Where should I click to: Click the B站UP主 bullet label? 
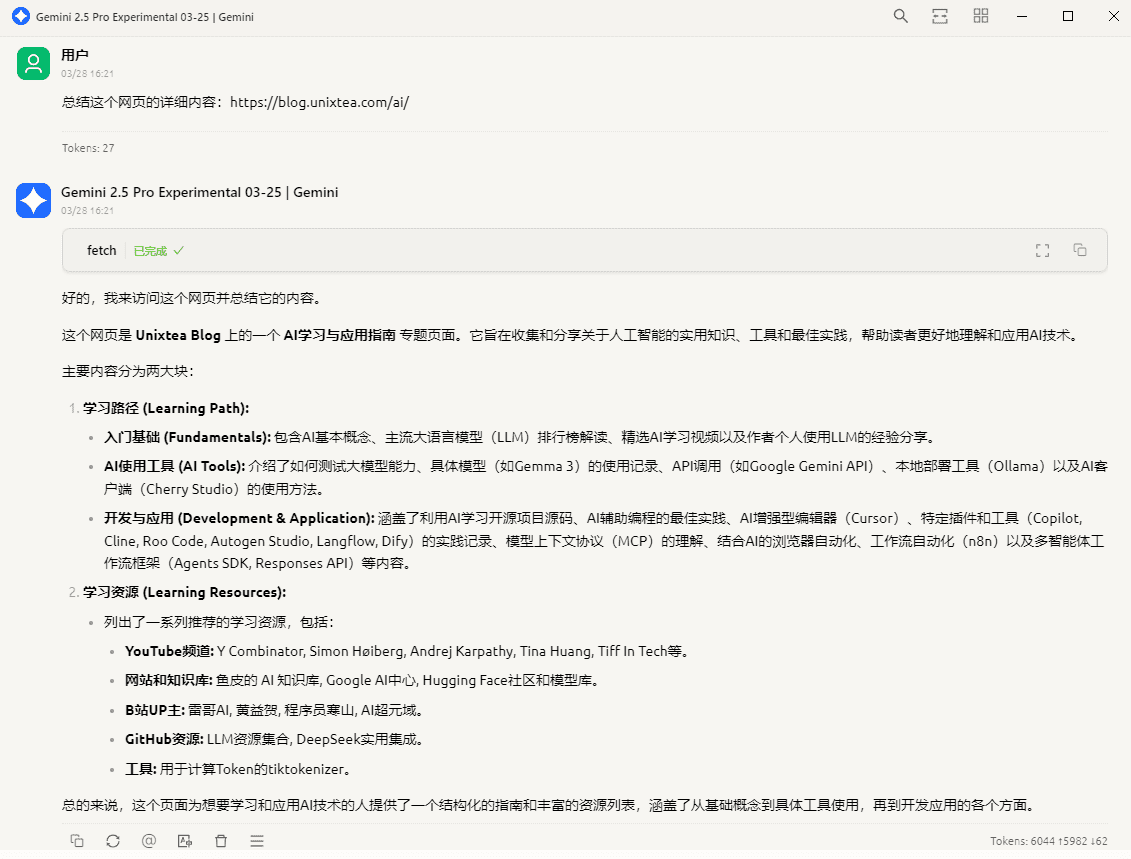tap(155, 710)
